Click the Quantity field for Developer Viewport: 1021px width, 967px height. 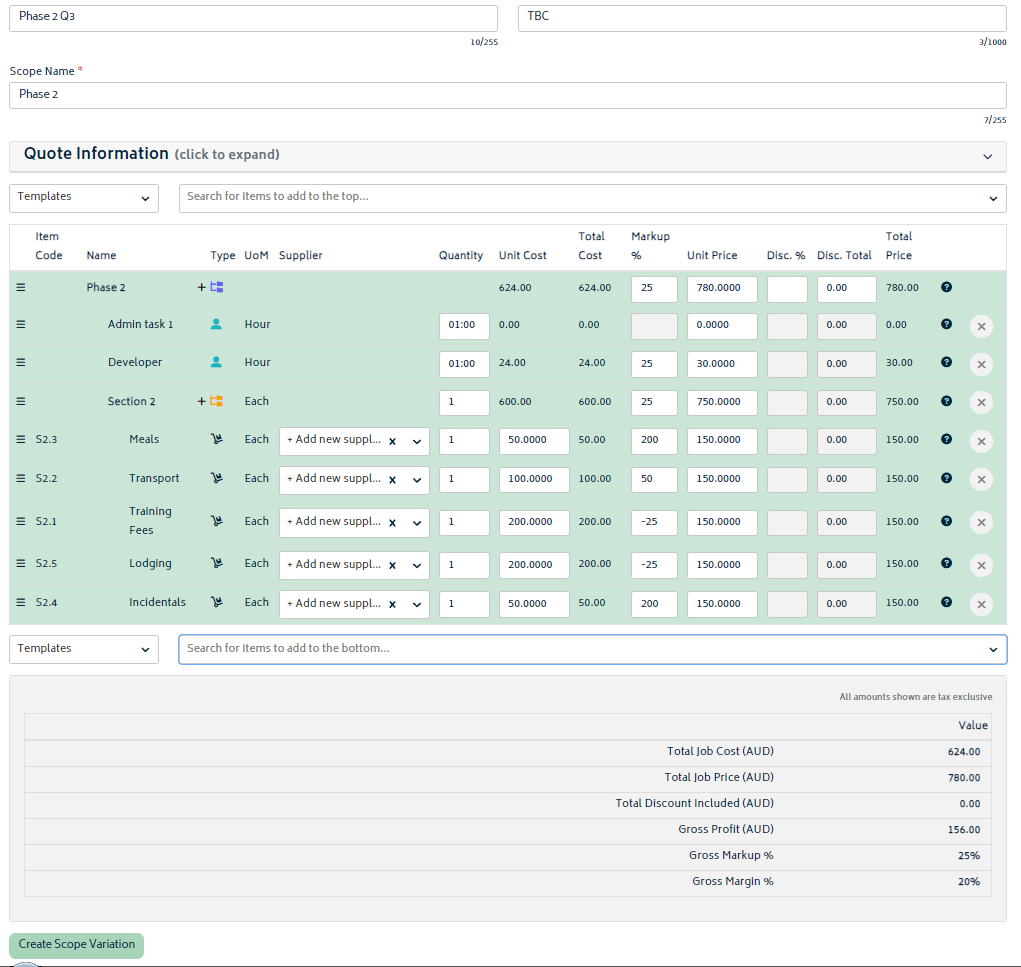coord(464,364)
